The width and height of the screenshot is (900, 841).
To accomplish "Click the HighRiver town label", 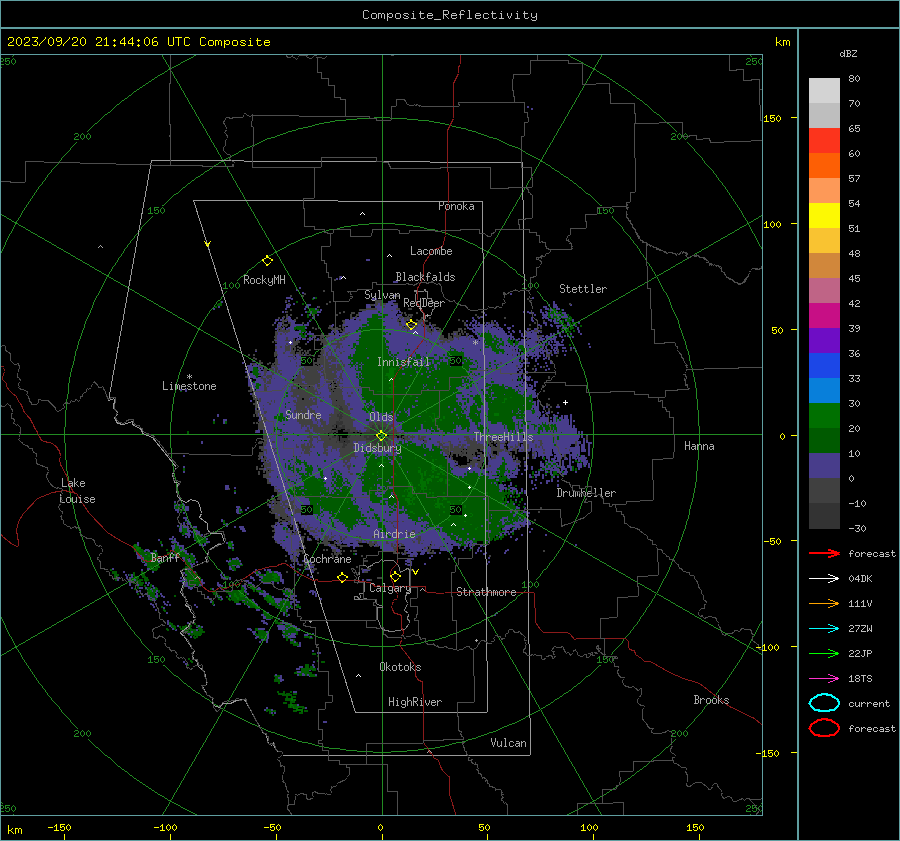I will (415, 703).
